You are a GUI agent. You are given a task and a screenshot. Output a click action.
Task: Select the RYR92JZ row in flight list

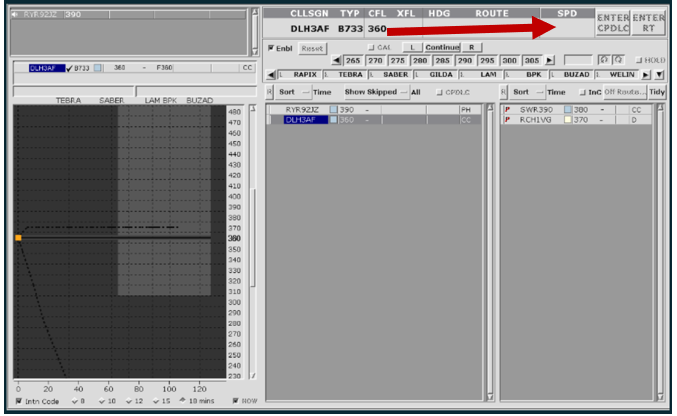(x=375, y=110)
